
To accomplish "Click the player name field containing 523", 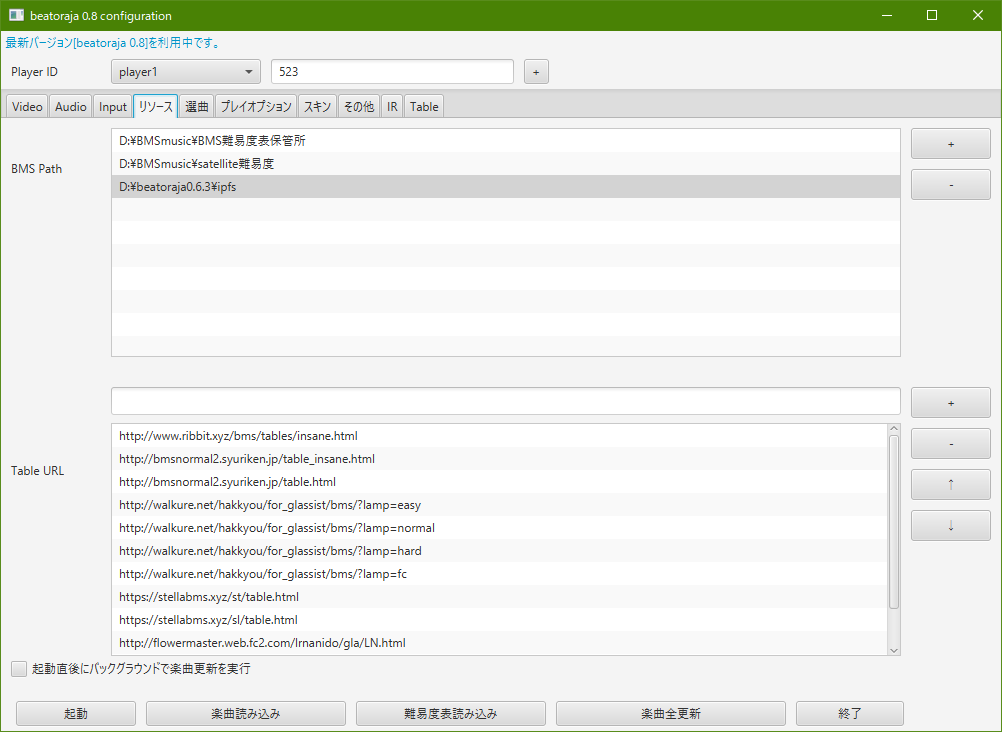I will click(392, 72).
